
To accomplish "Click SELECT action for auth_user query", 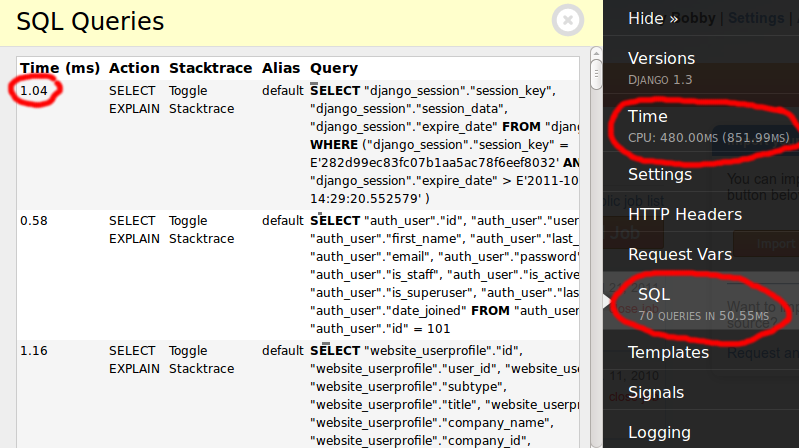I will click(132, 221).
